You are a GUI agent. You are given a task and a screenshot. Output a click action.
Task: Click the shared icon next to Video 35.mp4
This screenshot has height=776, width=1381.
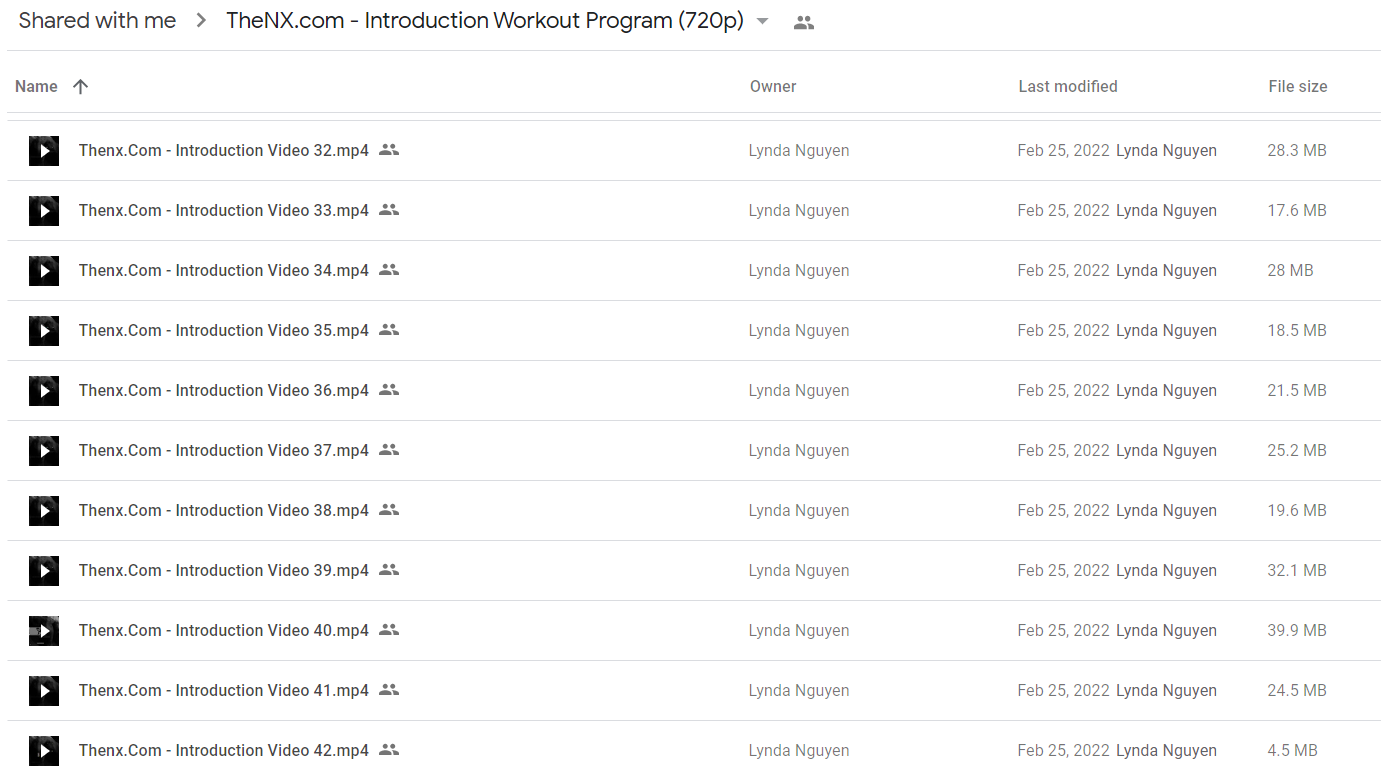coord(389,330)
